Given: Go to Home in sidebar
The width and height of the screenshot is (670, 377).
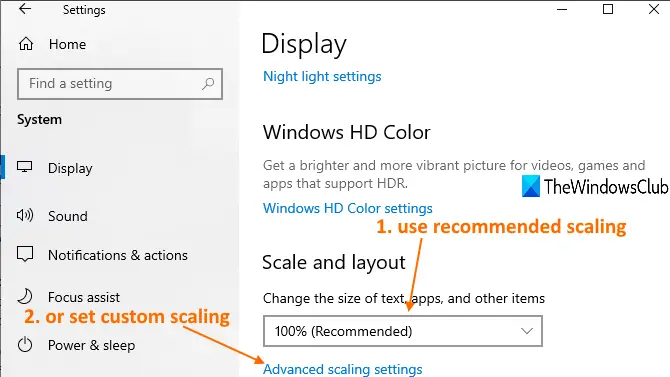Looking at the screenshot, I should pyautogui.click(x=67, y=44).
